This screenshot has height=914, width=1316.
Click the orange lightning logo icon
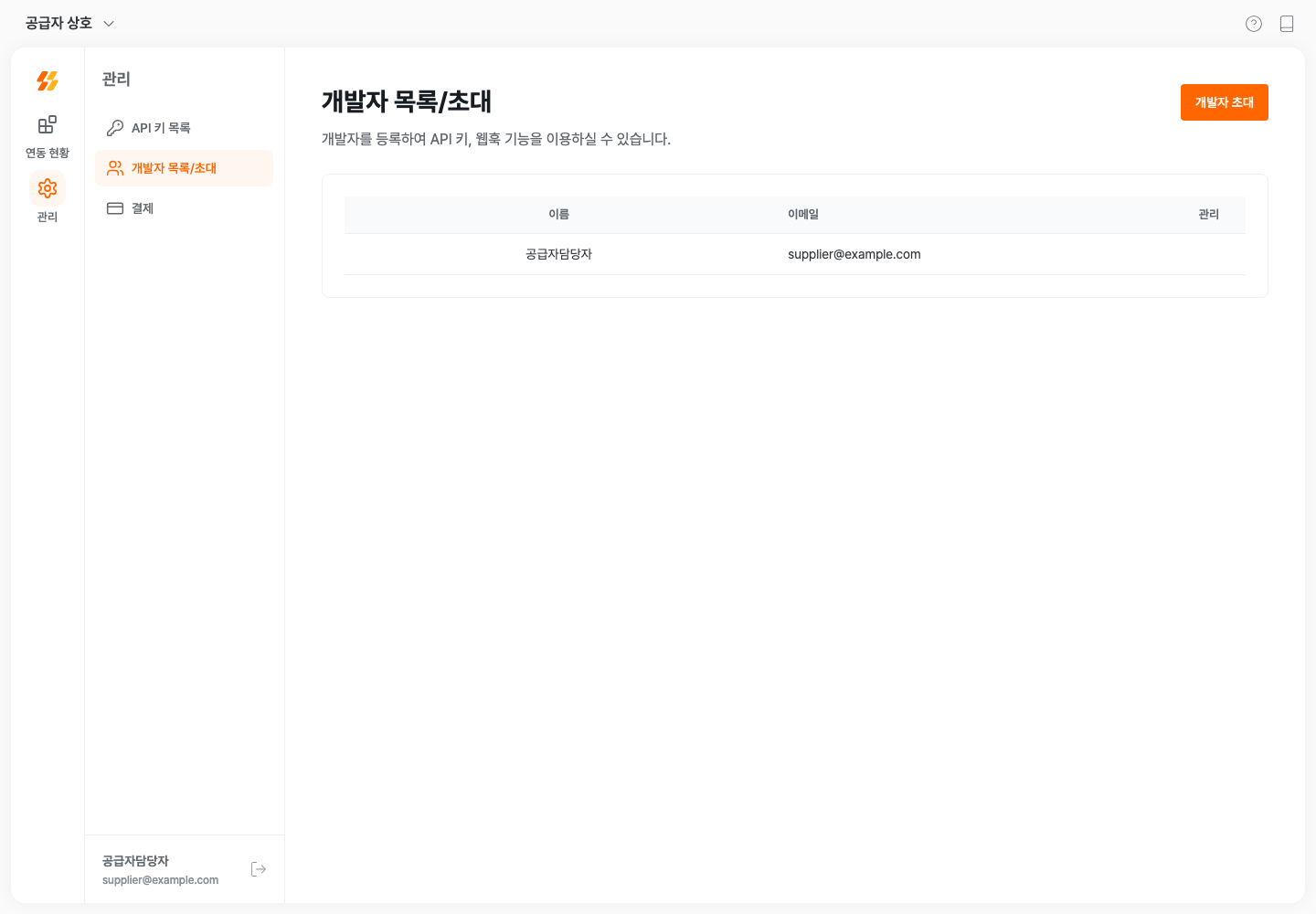[x=48, y=81]
